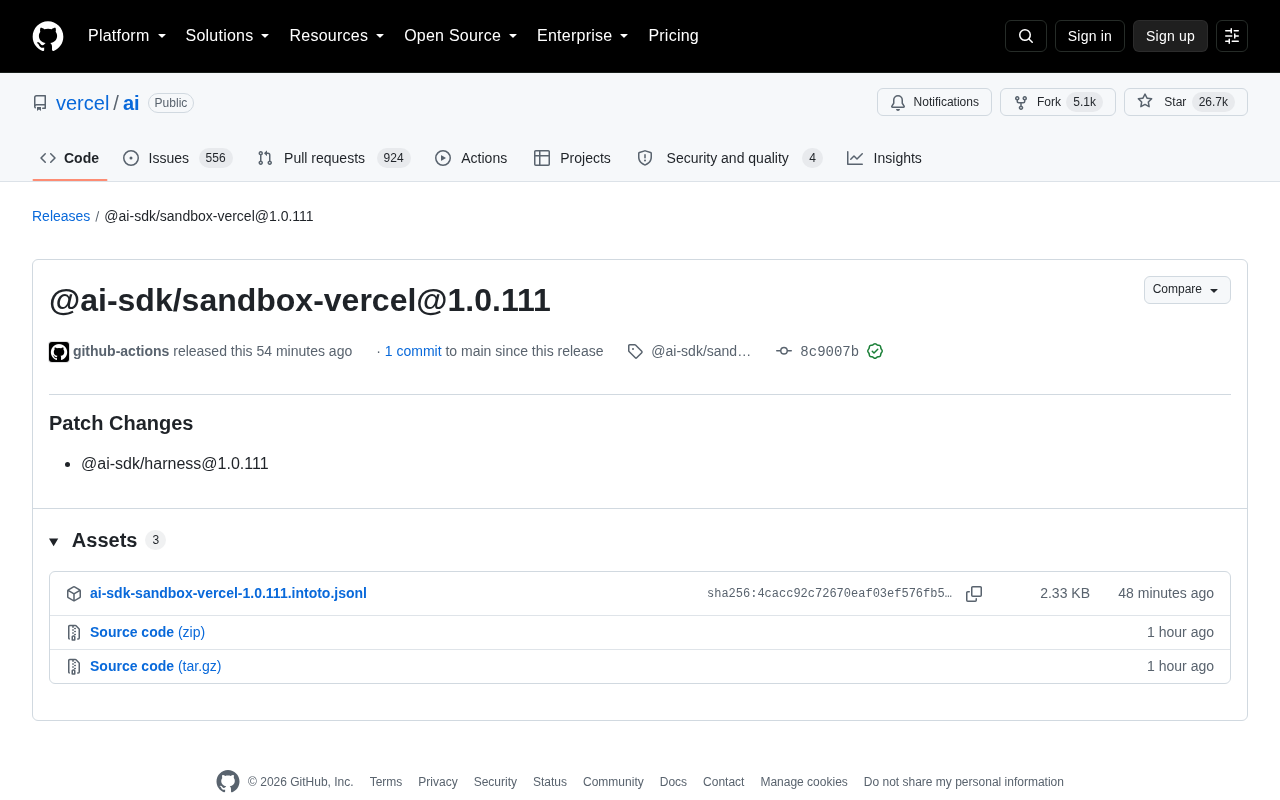Image resolution: width=1280 pixels, height=800 pixels.
Task: Click Manage cookies in footer
Action: pos(804,782)
